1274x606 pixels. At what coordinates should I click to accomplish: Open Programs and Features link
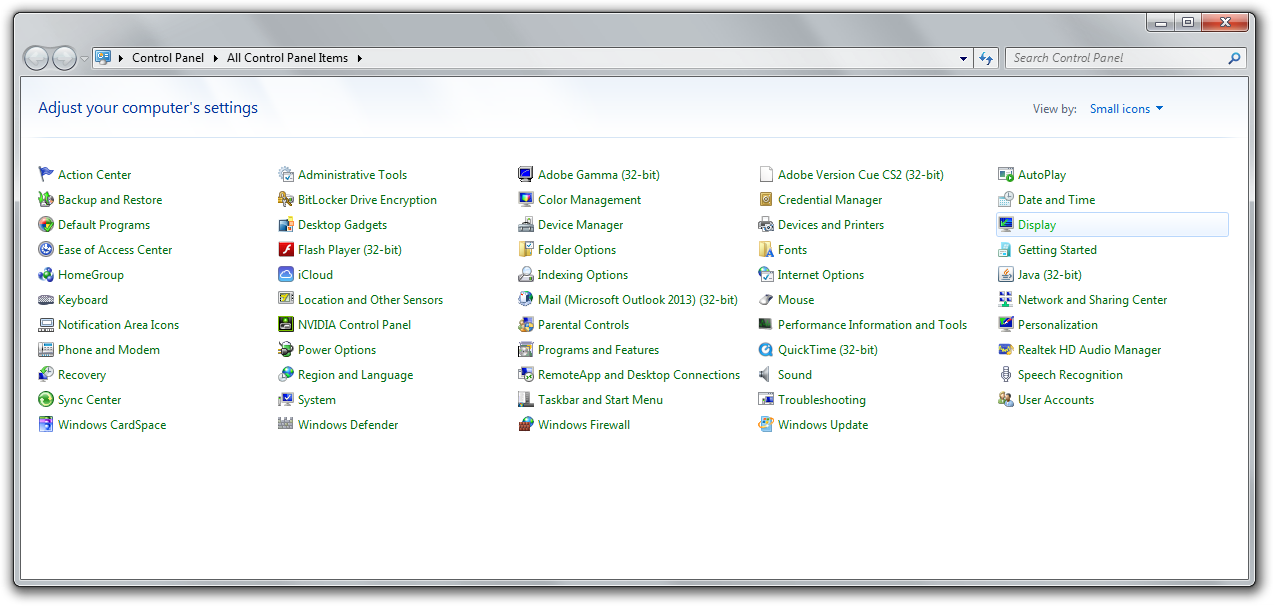598,349
